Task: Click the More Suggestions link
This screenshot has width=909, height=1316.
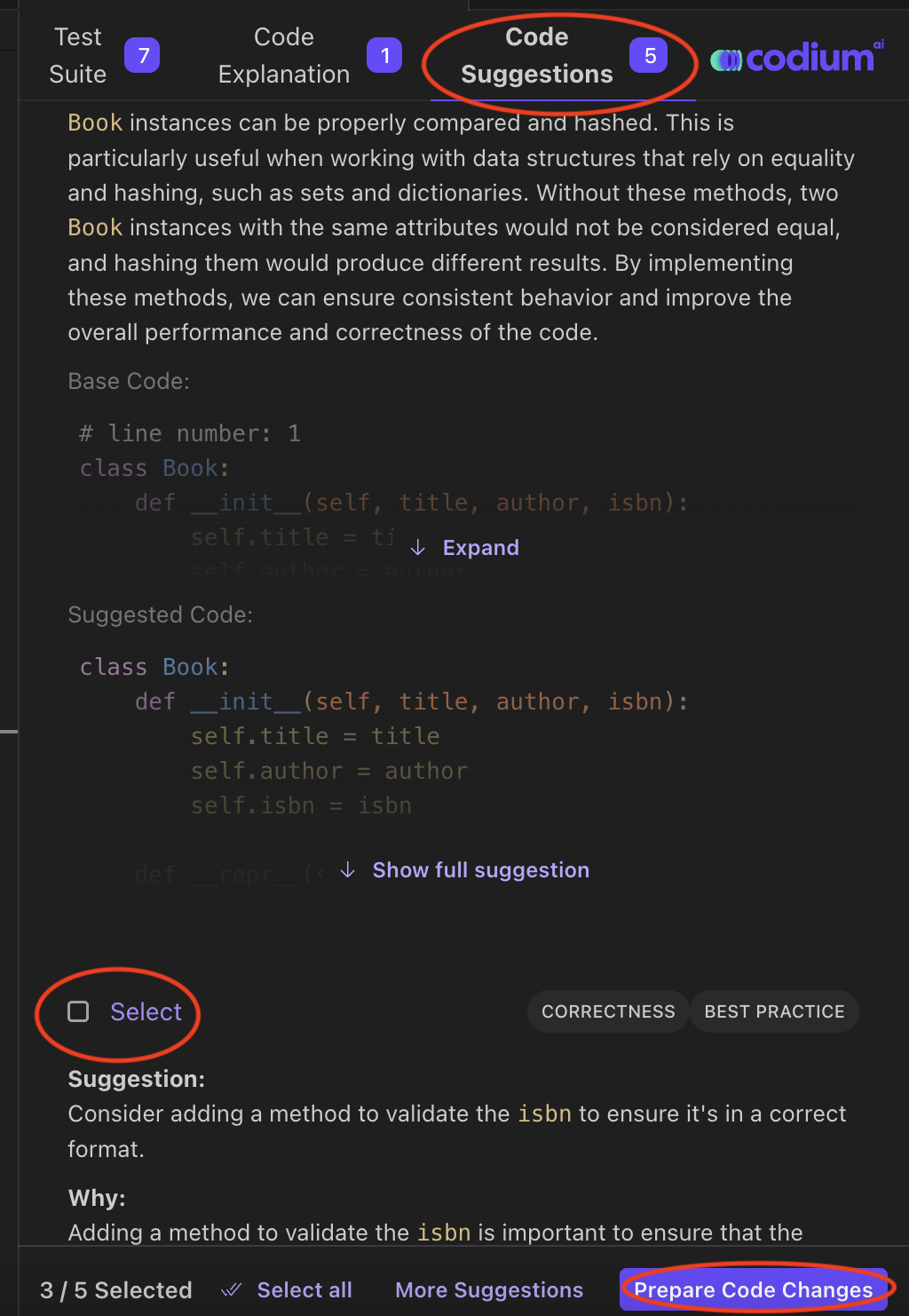Action: [x=489, y=1290]
